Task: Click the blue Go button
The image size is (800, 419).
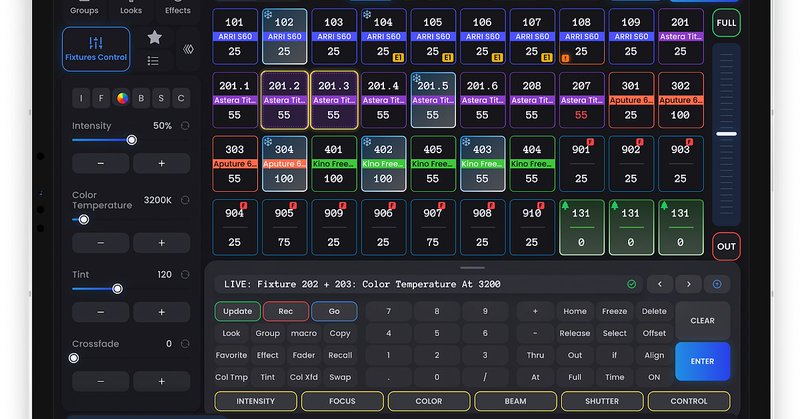Action: [x=334, y=311]
